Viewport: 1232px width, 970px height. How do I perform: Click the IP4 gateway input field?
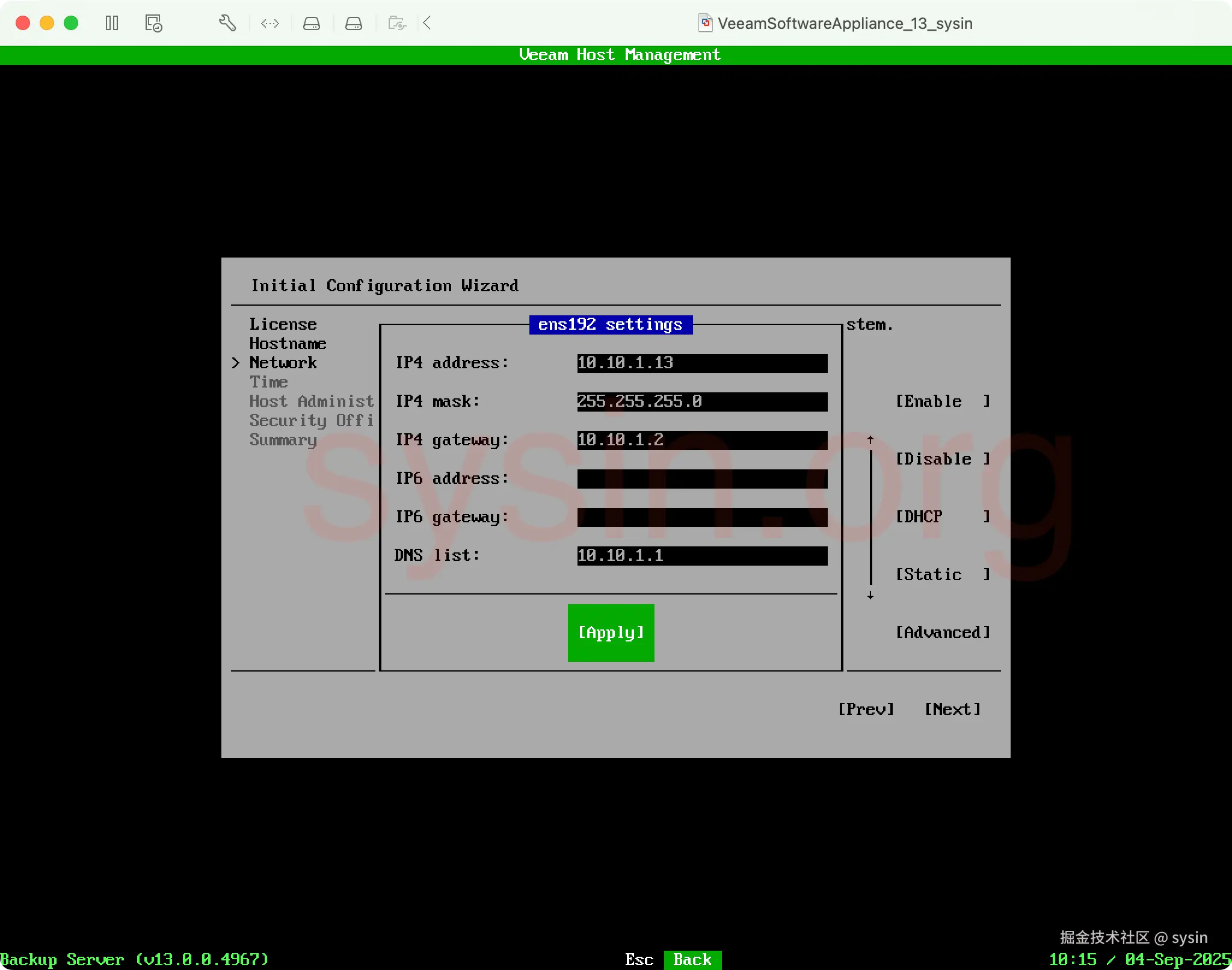pos(701,440)
